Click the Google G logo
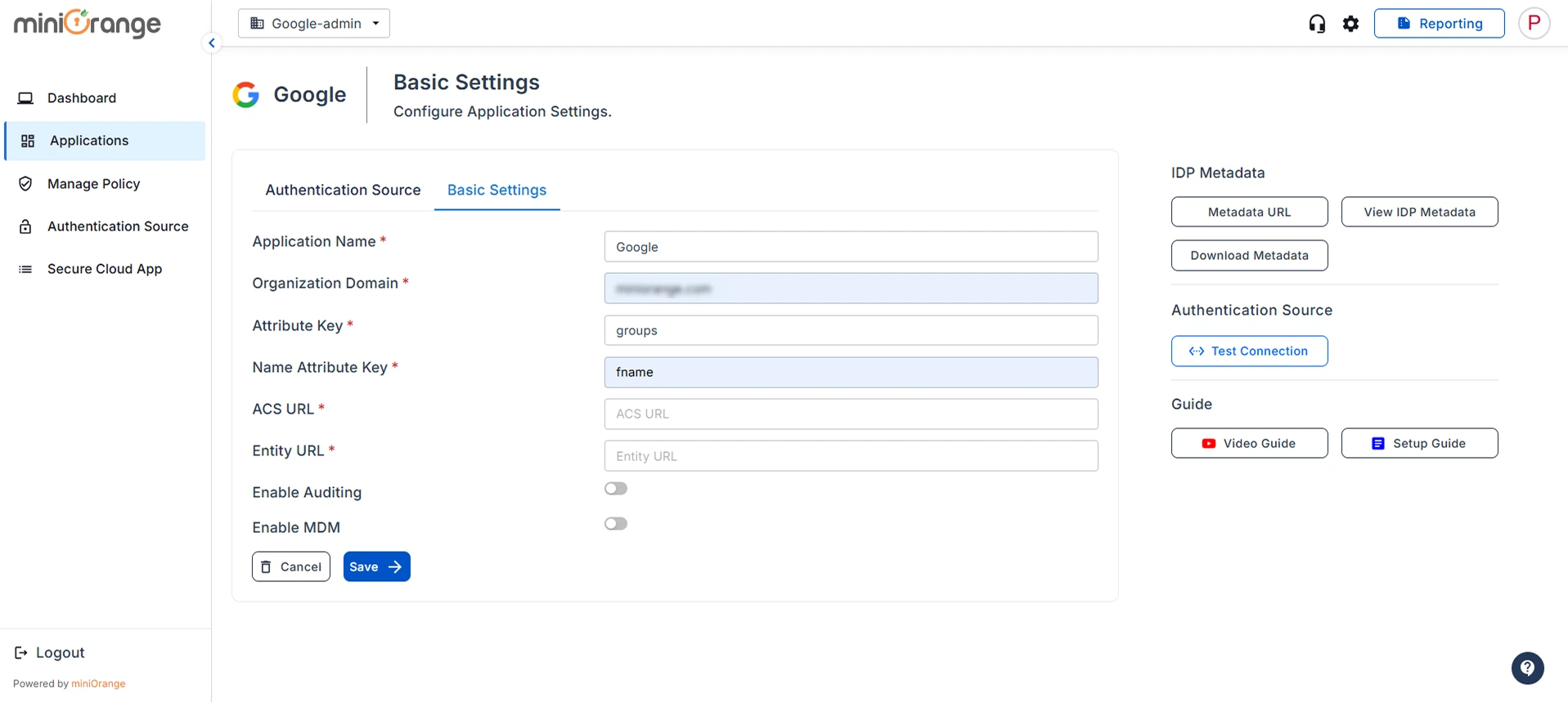 pos(246,95)
